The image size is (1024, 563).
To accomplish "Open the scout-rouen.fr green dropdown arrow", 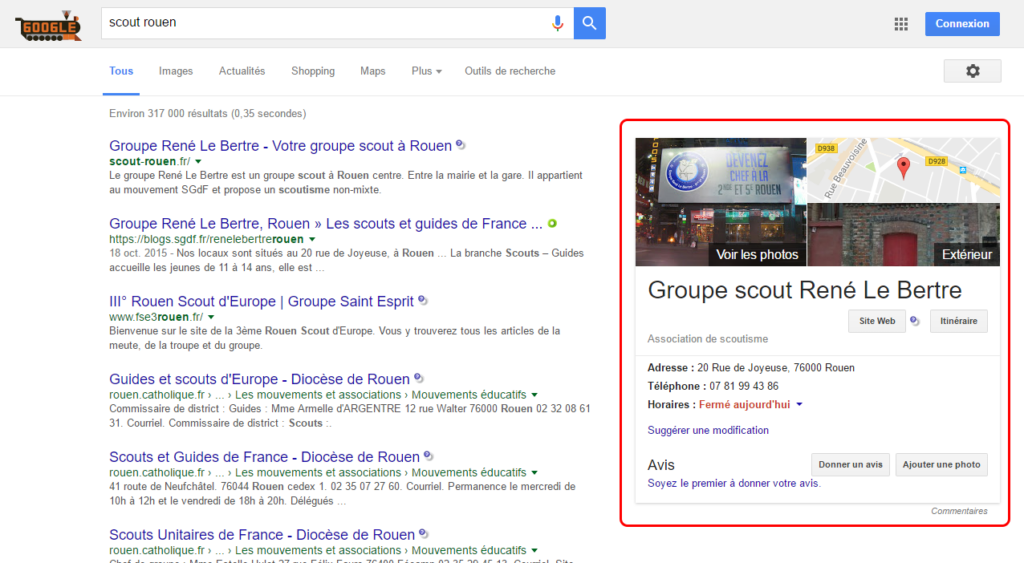I will point(198,161).
